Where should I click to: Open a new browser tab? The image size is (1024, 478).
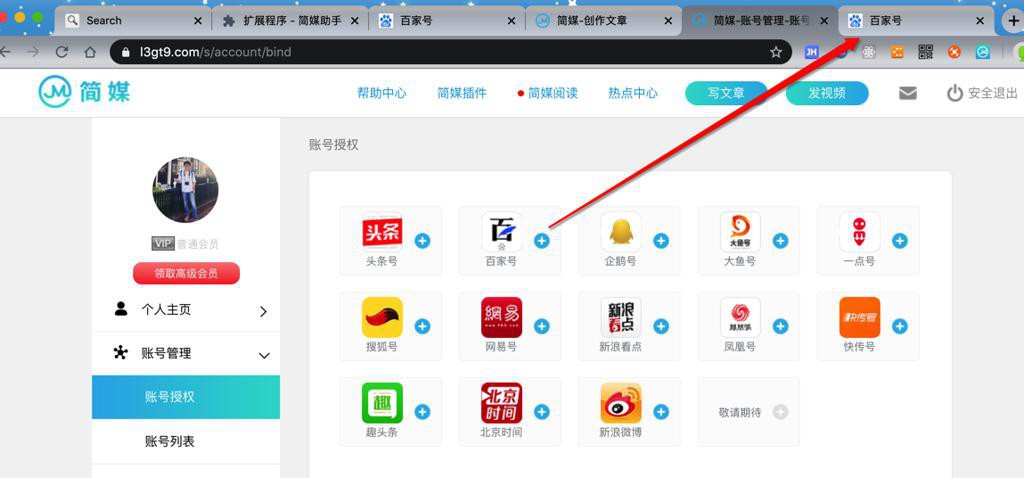[1014, 21]
